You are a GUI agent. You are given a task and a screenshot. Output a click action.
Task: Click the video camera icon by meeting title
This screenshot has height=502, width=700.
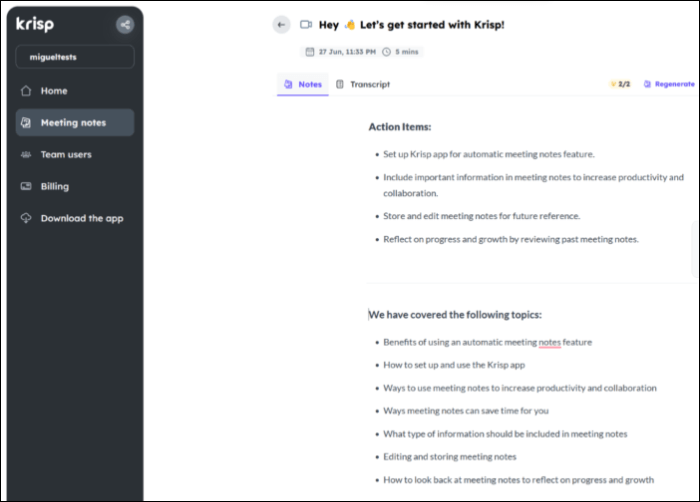coord(306,25)
